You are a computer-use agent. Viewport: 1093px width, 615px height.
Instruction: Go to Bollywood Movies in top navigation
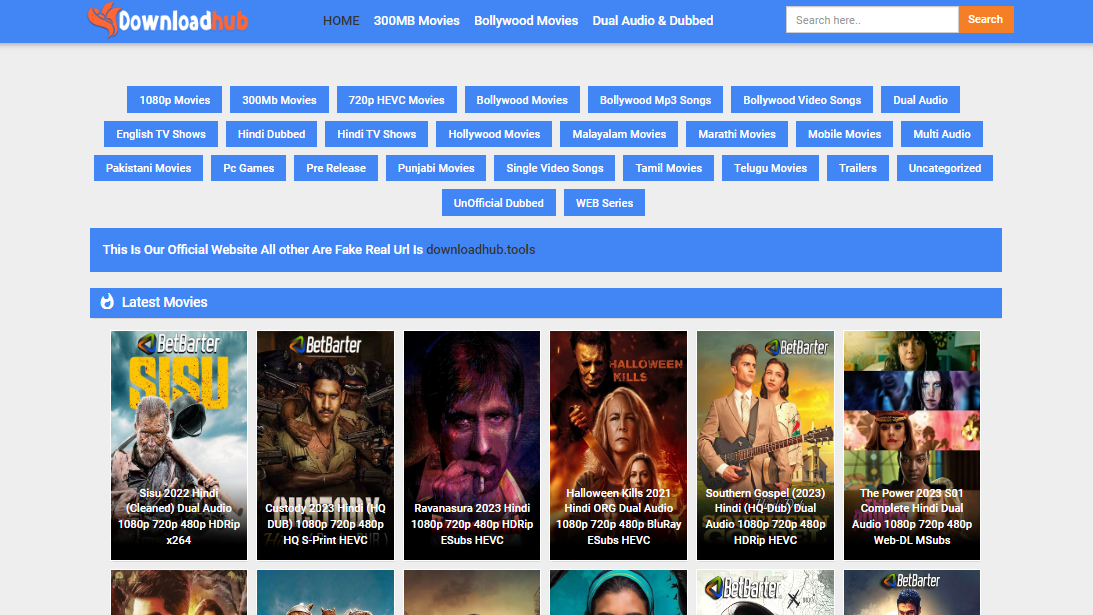(526, 21)
